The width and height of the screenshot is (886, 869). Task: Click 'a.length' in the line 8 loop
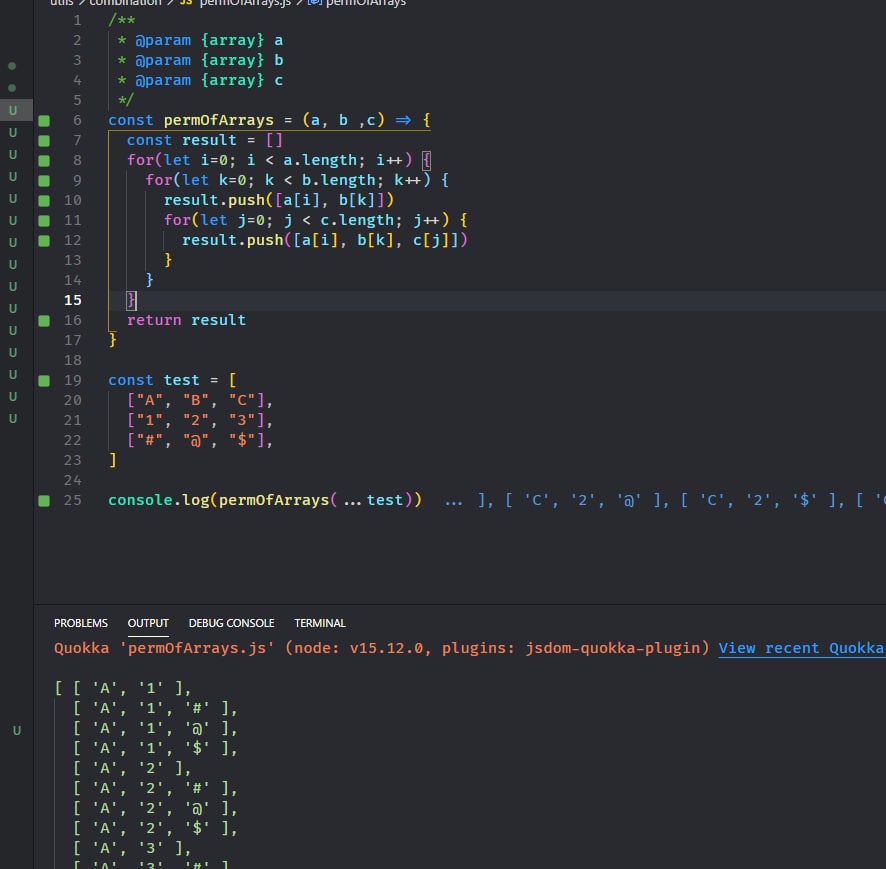[x=320, y=160]
